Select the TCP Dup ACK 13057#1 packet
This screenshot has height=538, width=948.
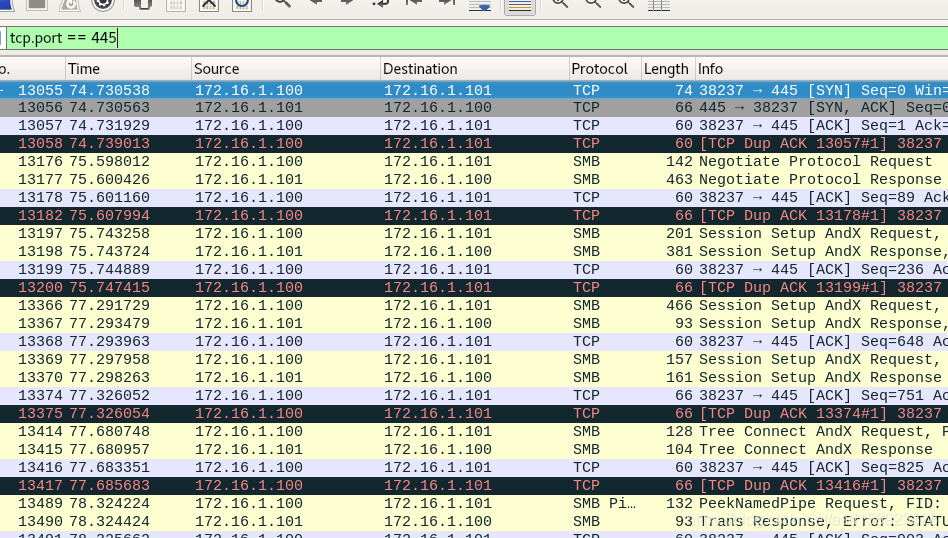point(474,144)
